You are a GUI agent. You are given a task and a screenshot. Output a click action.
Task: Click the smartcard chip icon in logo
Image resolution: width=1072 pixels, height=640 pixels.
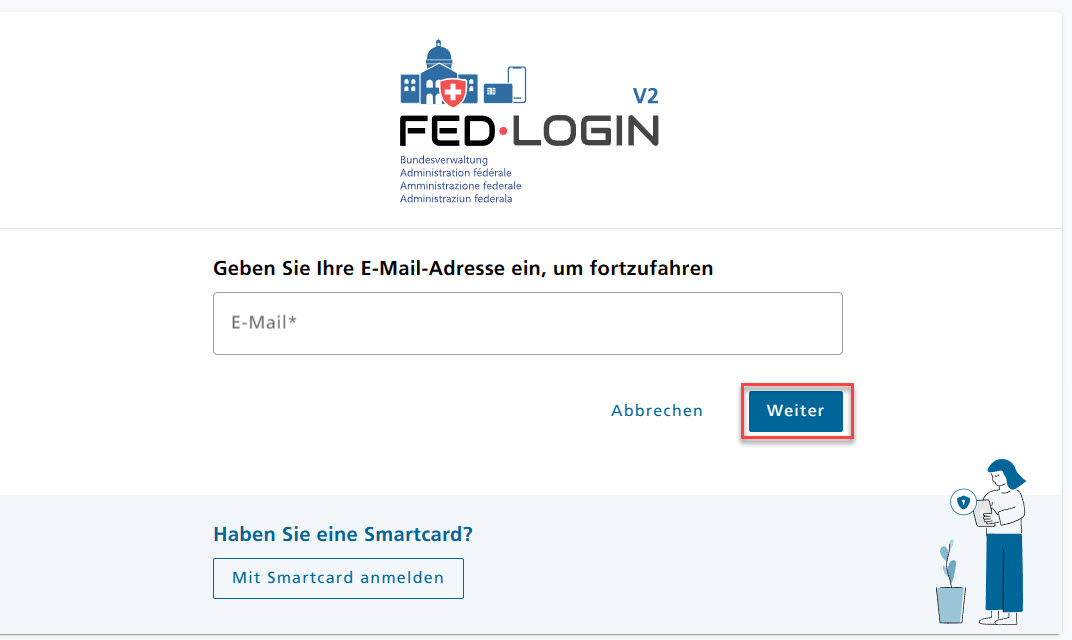click(497, 93)
